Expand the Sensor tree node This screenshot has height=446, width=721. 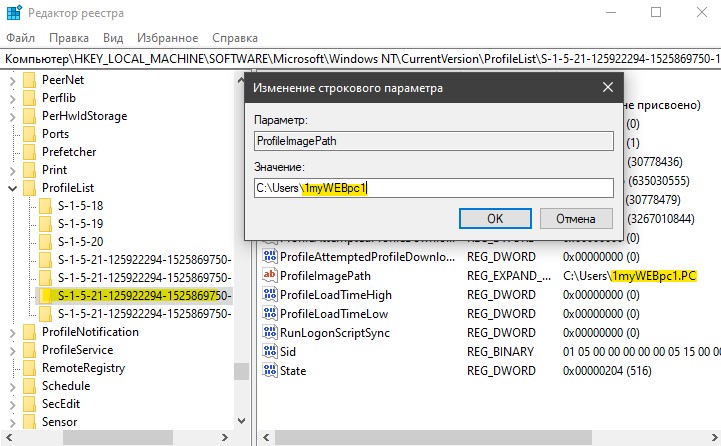tap(12, 422)
